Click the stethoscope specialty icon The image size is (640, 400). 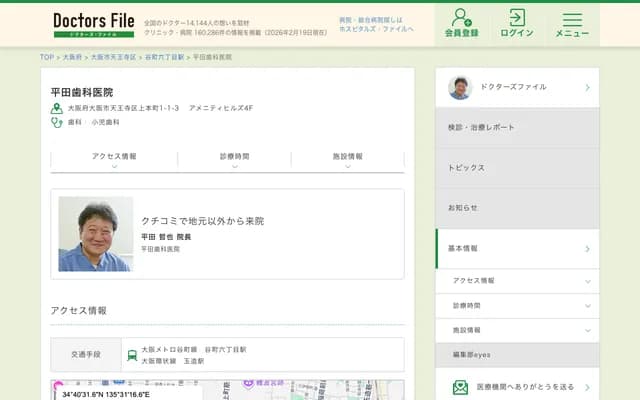[57, 122]
